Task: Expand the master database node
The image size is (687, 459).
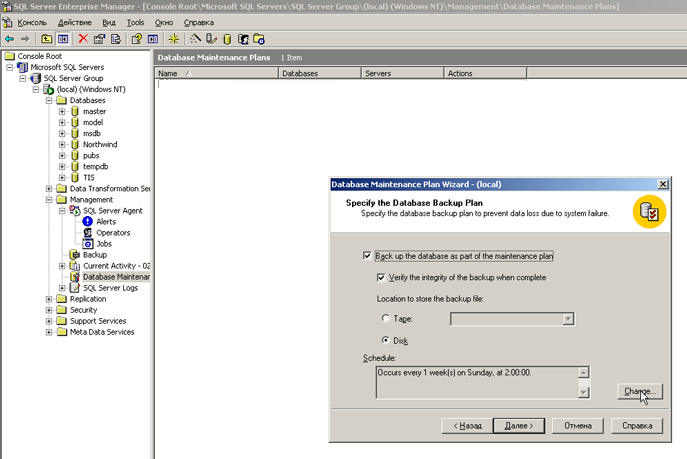Action: (62, 111)
